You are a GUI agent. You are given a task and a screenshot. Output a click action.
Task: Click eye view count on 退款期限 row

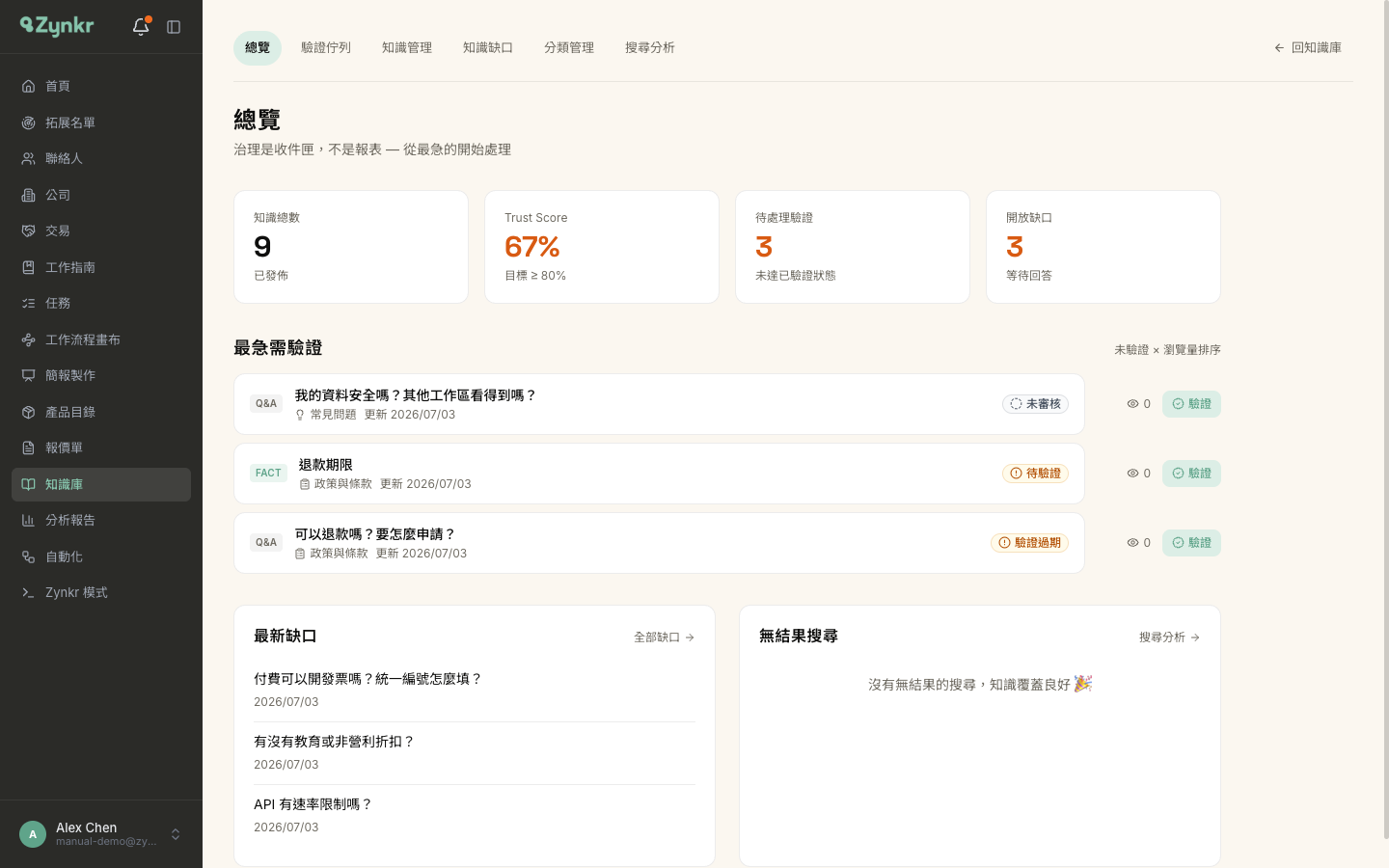(x=1138, y=474)
